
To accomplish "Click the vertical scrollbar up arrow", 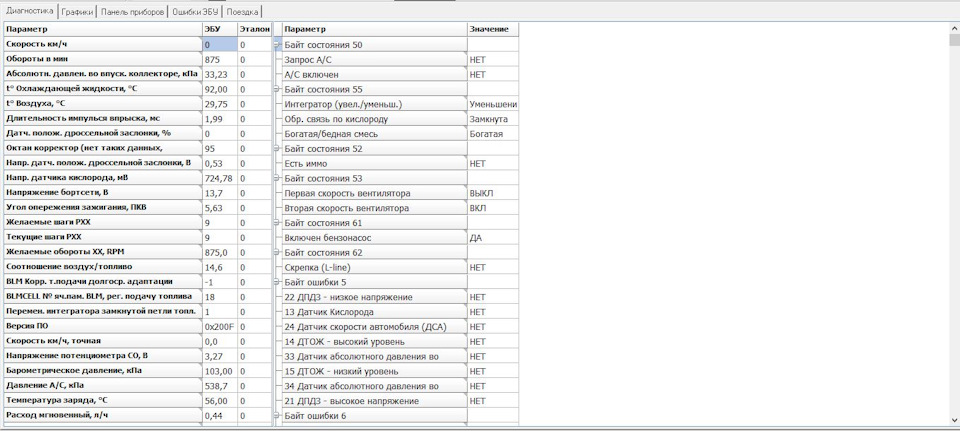I will pyautogui.click(x=954, y=28).
